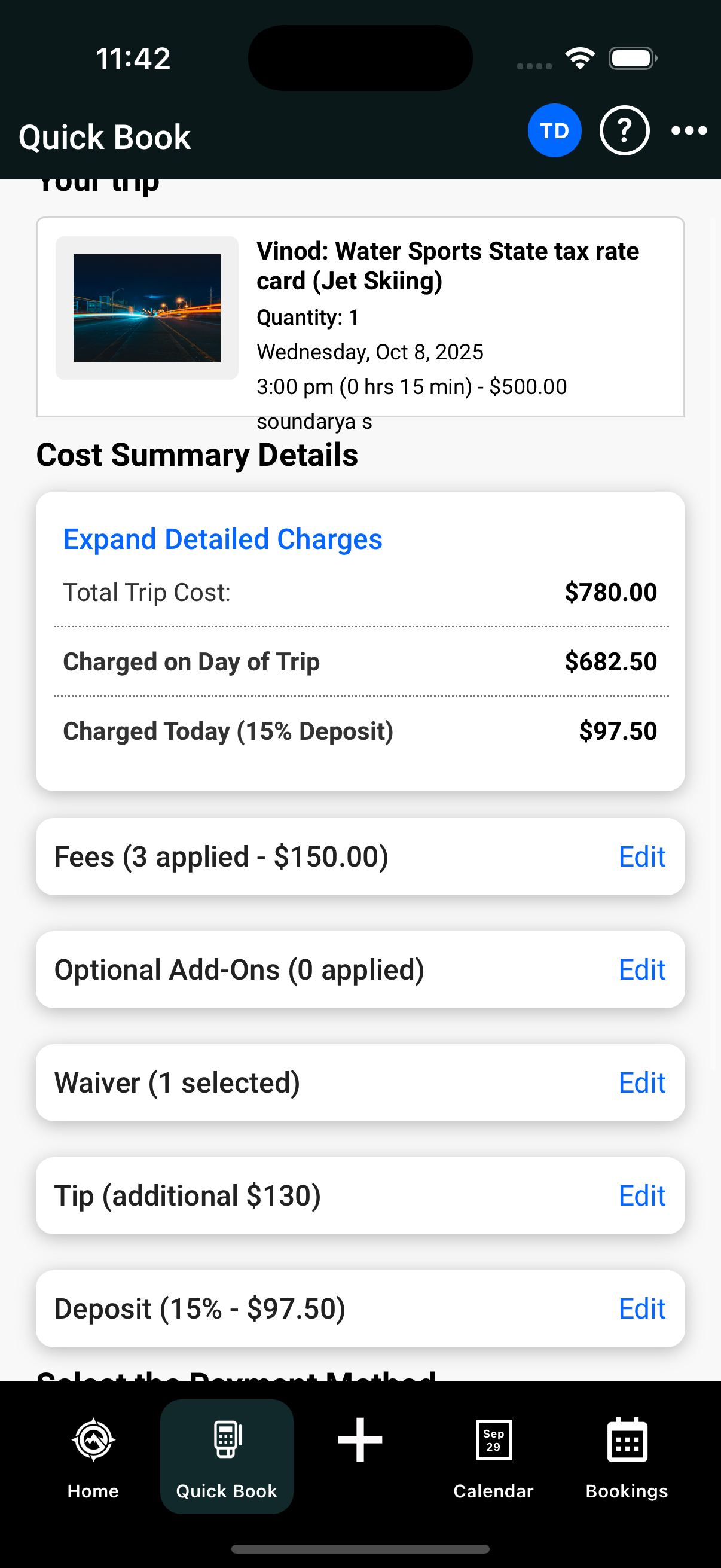Image resolution: width=721 pixels, height=1568 pixels.
Task: Open the help question mark icon
Action: (x=624, y=130)
